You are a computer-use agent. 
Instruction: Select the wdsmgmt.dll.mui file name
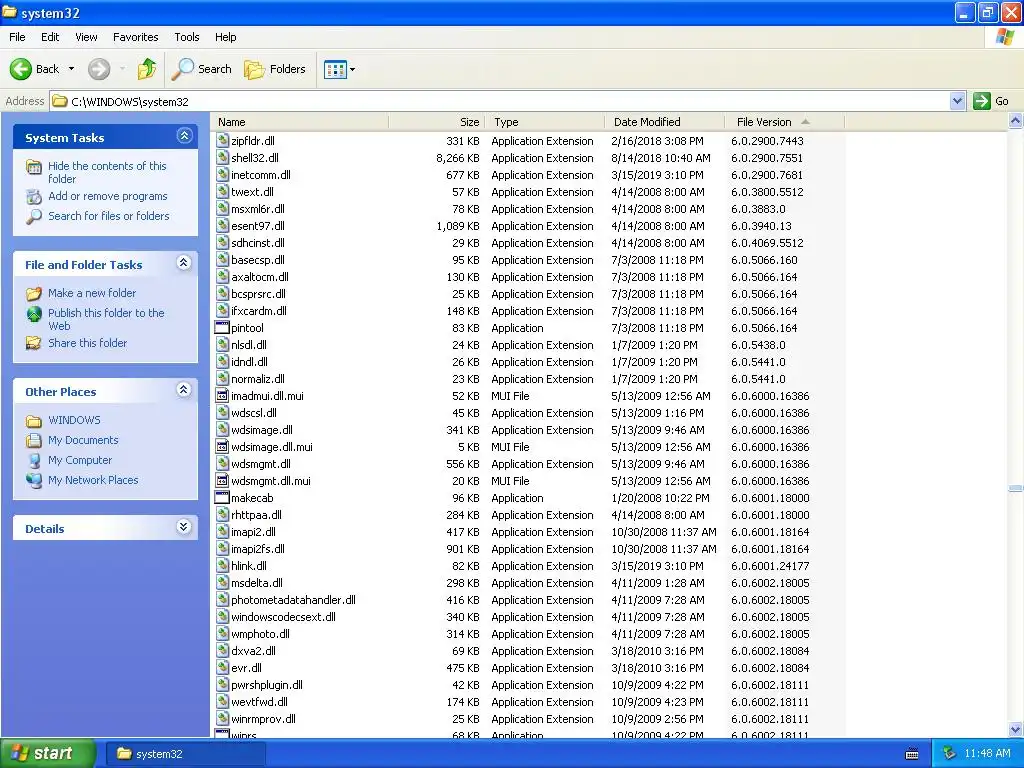pyautogui.click(x=271, y=481)
